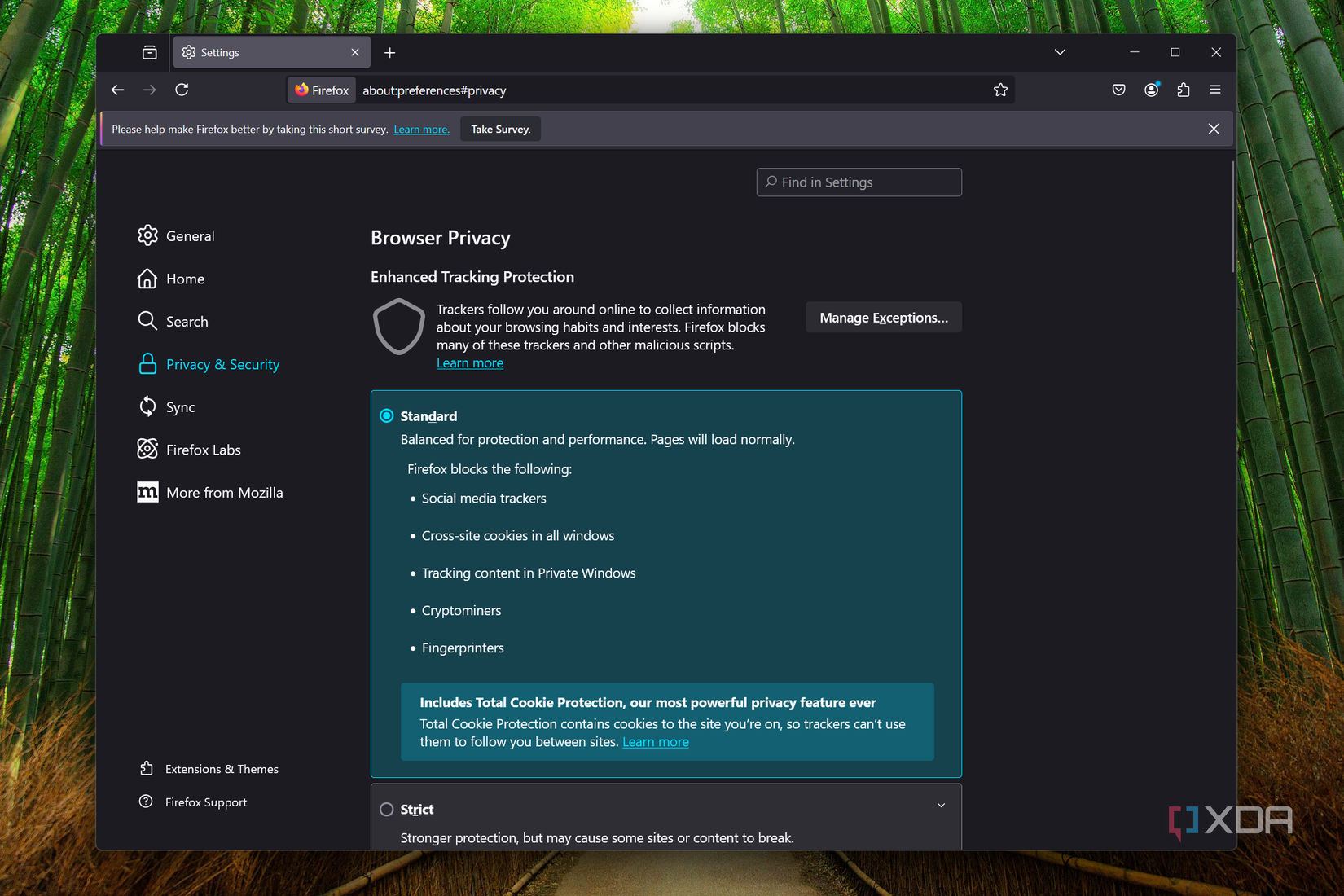Maximize the Firefox window
This screenshot has height=896, width=1344.
[x=1175, y=52]
